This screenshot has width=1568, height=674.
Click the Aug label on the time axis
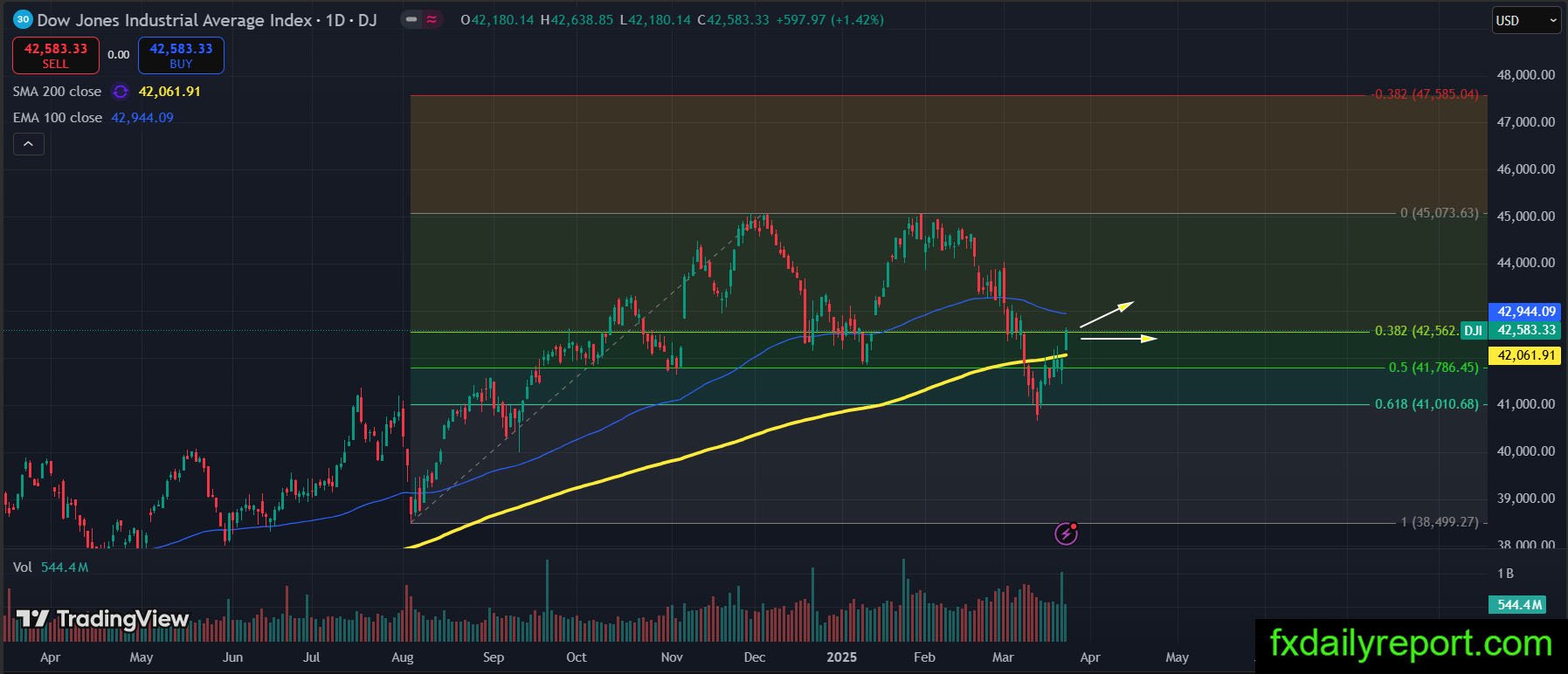pyautogui.click(x=403, y=657)
